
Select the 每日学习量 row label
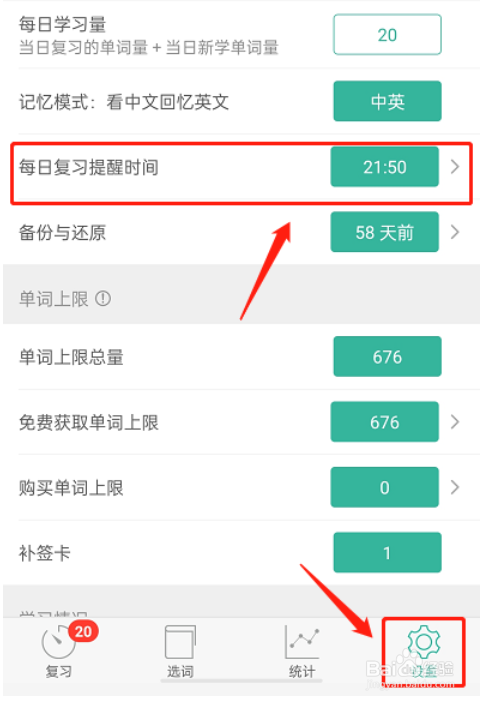(62, 24)
